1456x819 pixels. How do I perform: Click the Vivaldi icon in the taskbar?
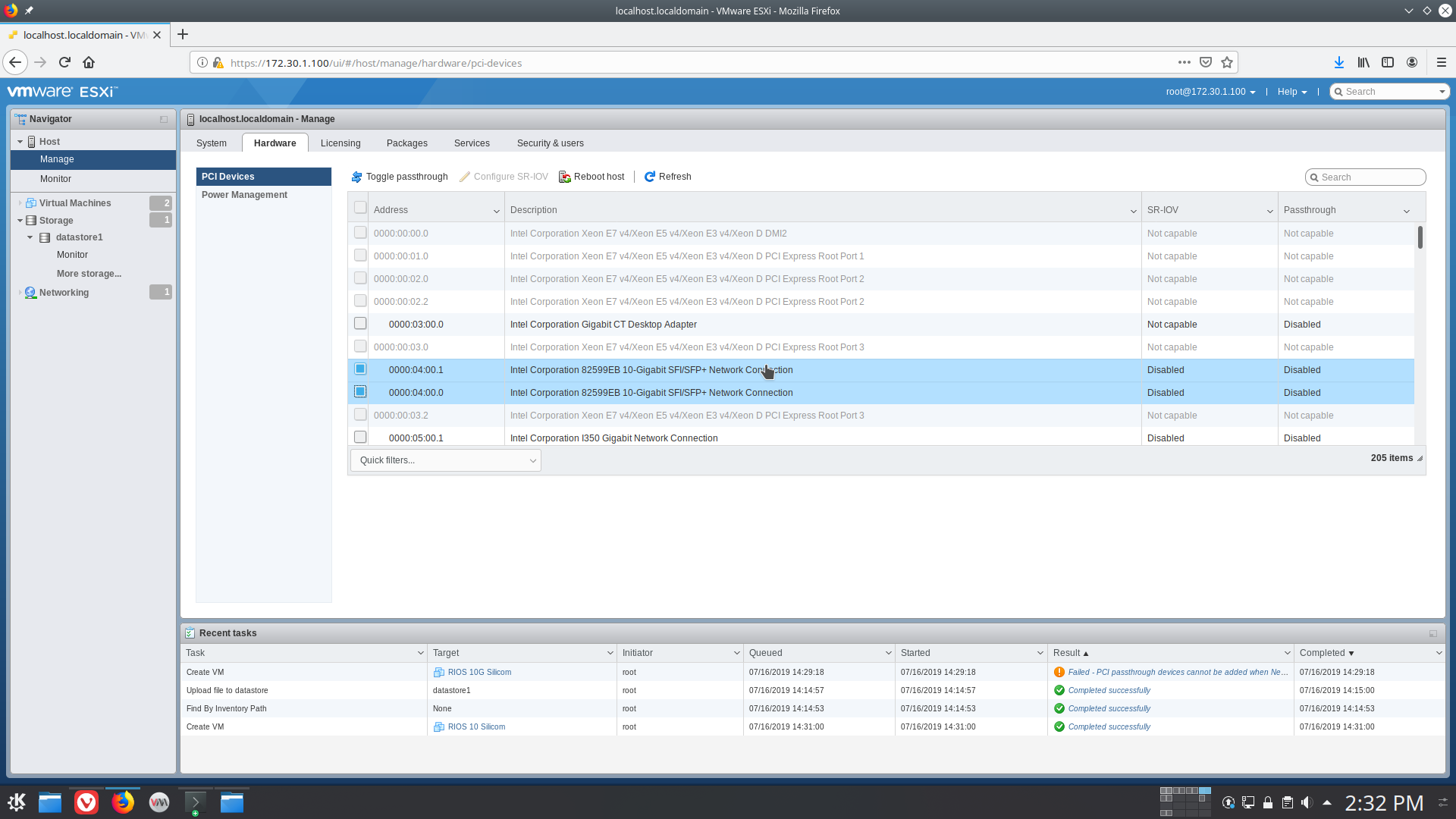point(86,802)
